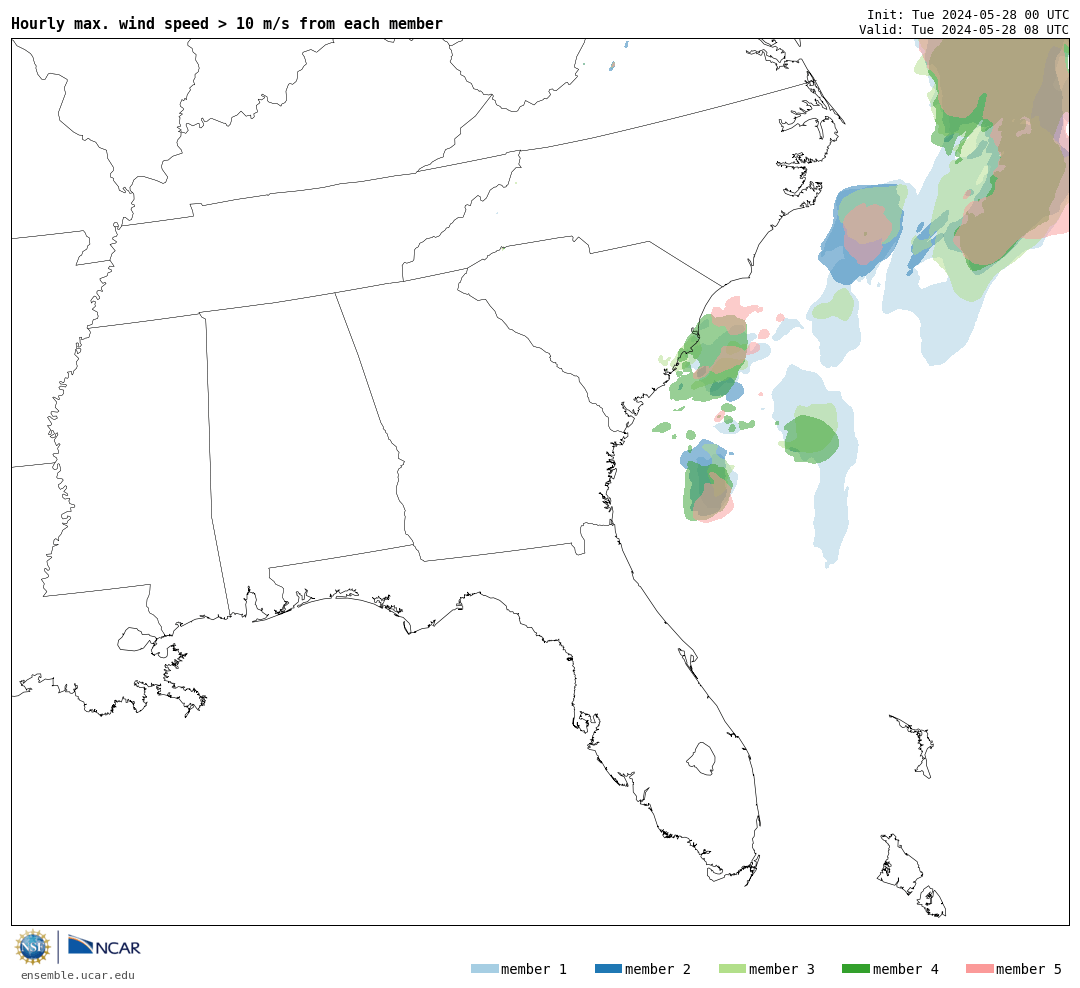Click the member 5 pink legend swatch
Image resolution: width=1080 pixels, height=988 pixels.
tap(979, 969)
